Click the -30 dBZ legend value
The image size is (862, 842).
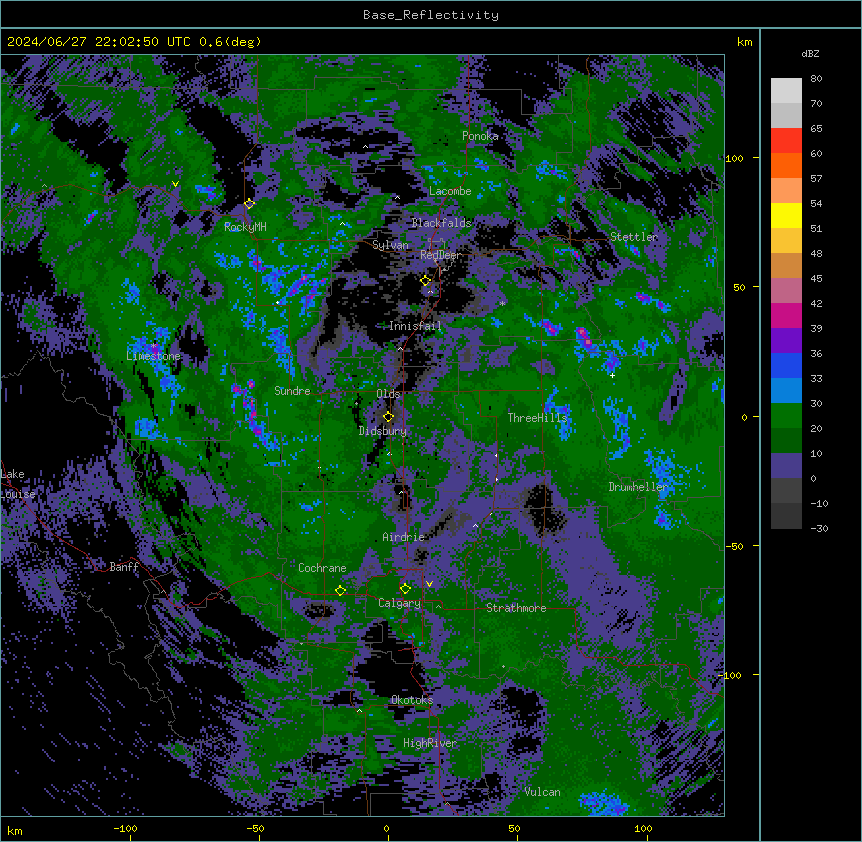pyautogui.click(x=819, y=528)
